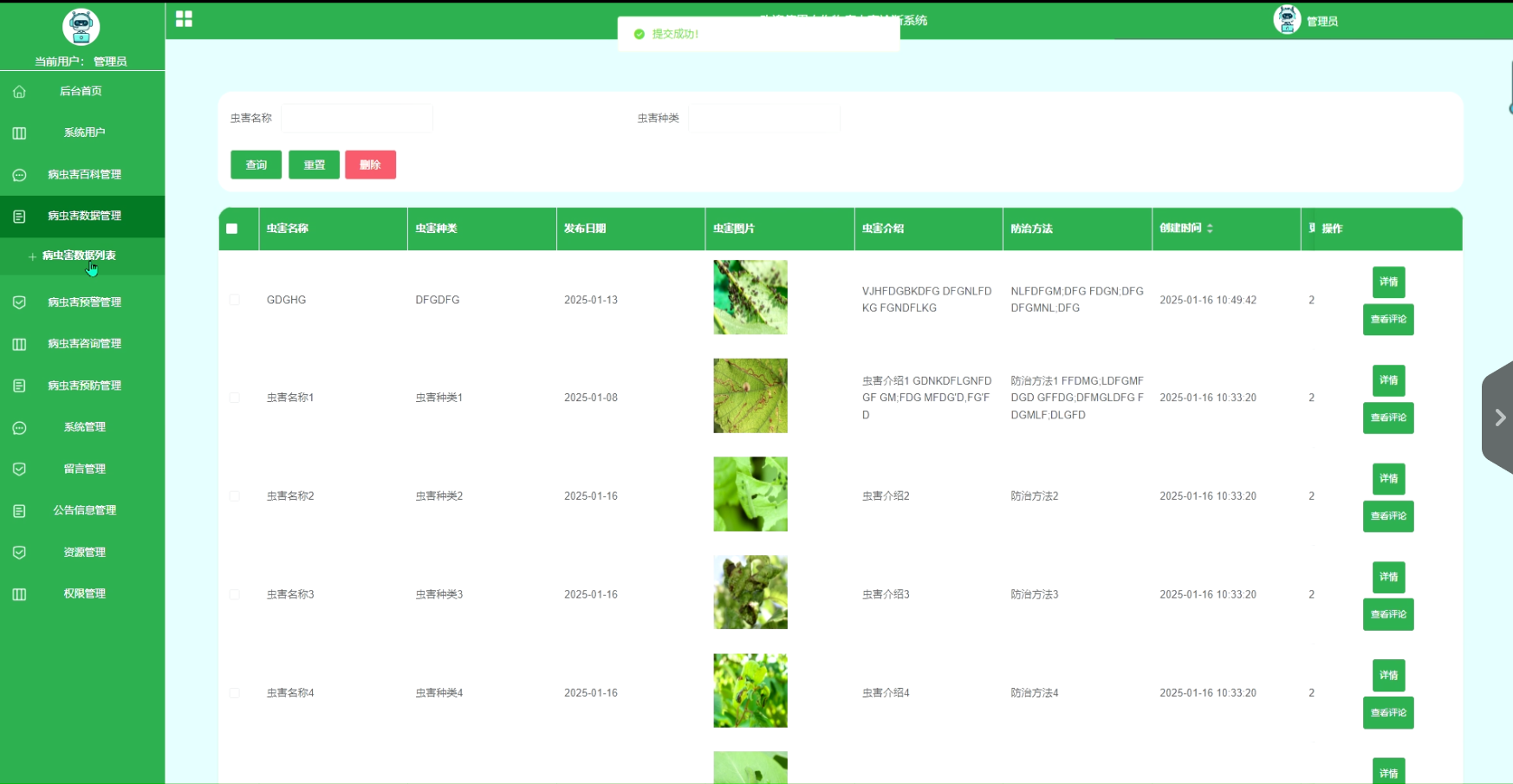Open the pest image thumbnail for GDGHG
This screenshot has width=1513, height=784.
pos(750,297)
